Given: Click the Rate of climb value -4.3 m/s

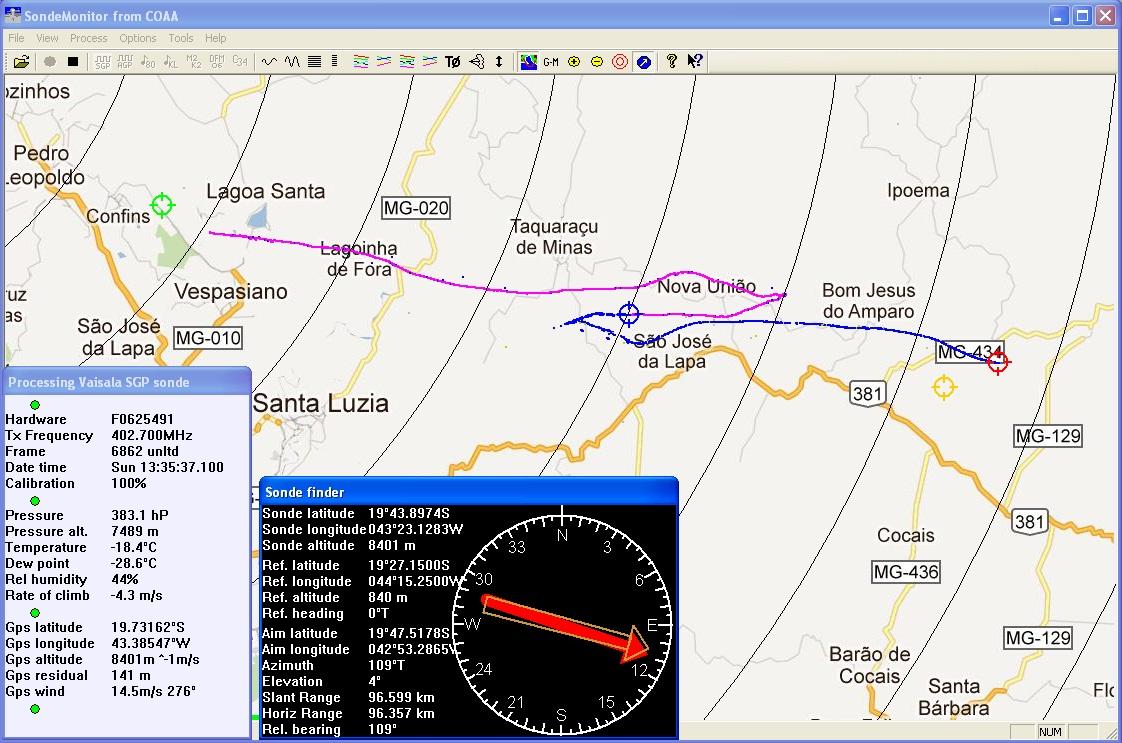Looking at the screenshot, I should coord(137,596).
